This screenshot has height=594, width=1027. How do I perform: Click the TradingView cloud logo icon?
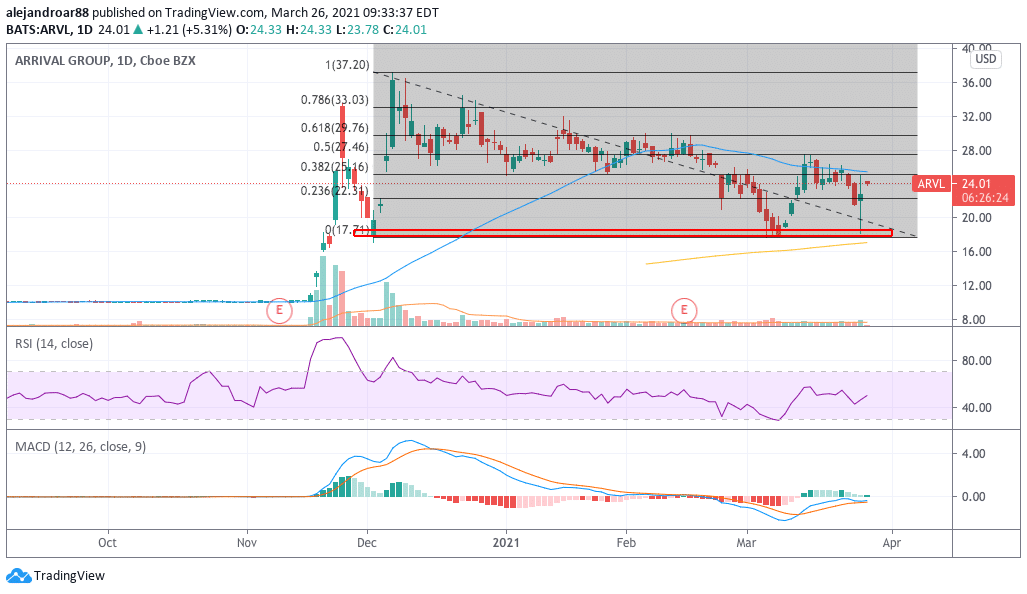click(x=18, y=576)
